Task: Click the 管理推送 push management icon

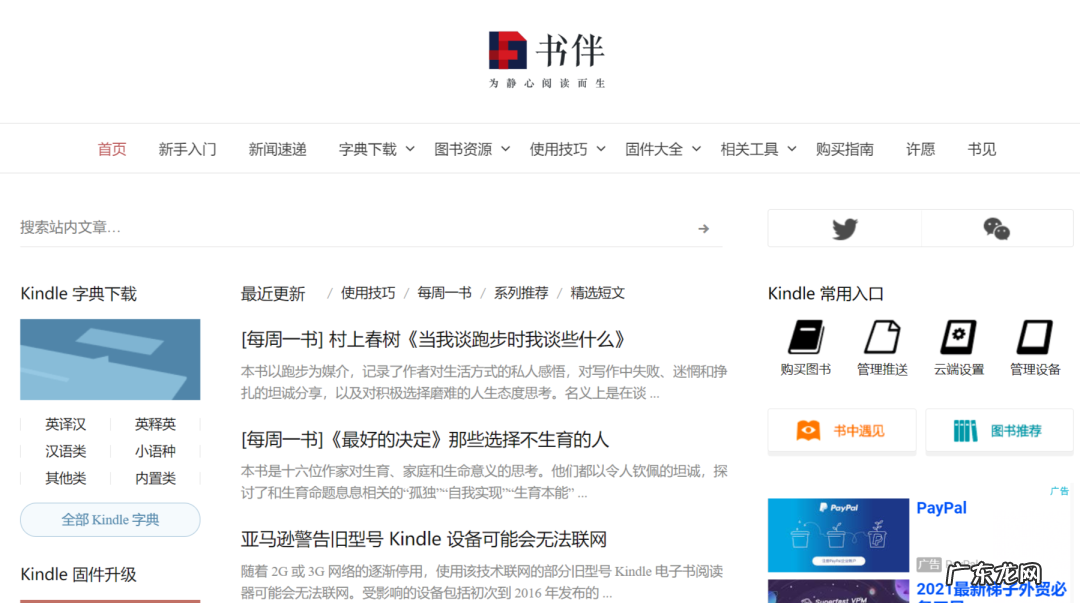Action: click(x=881, y=340)
